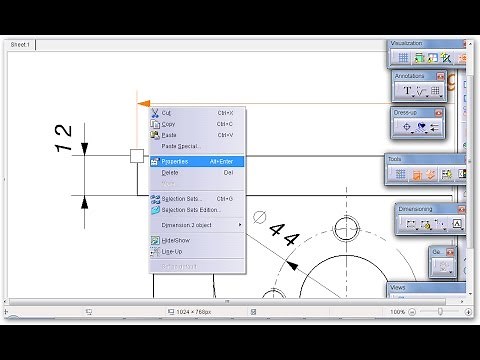
Task: Click the rightmost cut-off icon in Tools toolbar
Action: coord(462,174)
